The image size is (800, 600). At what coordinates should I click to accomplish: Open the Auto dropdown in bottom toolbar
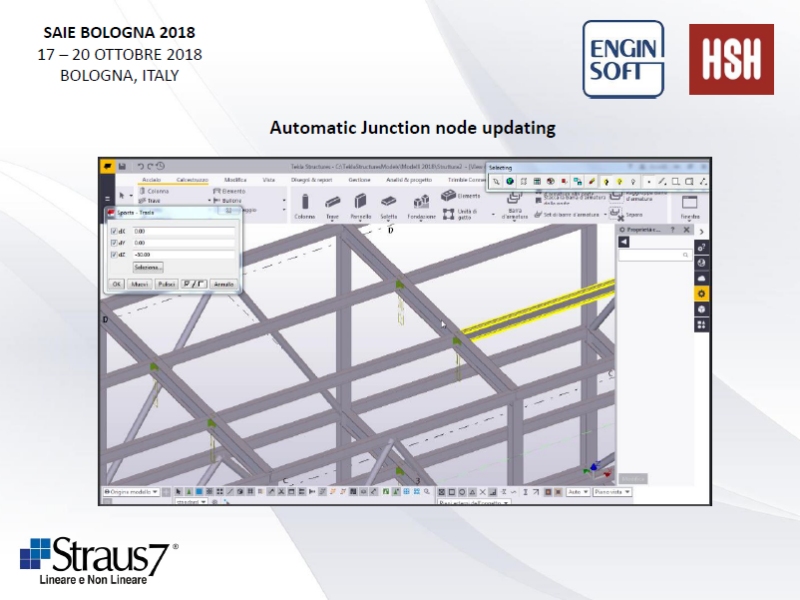(x=578, y=492)
